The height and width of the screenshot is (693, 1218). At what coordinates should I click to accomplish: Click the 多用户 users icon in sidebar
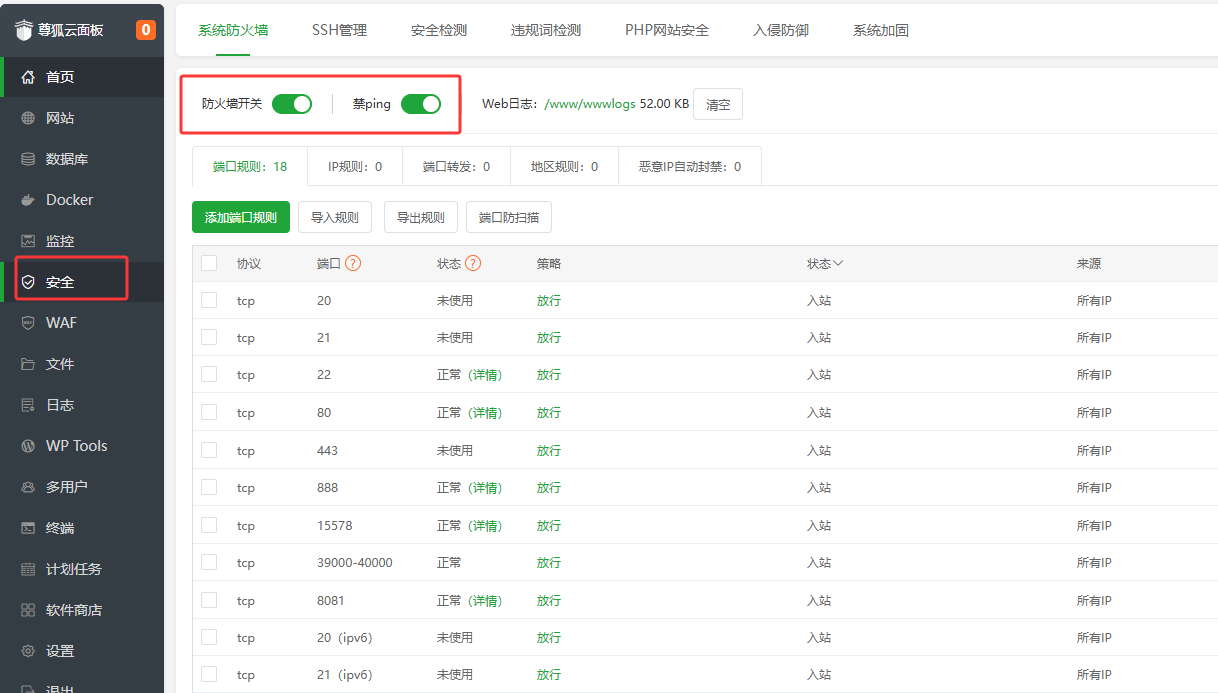pos(28,487)
